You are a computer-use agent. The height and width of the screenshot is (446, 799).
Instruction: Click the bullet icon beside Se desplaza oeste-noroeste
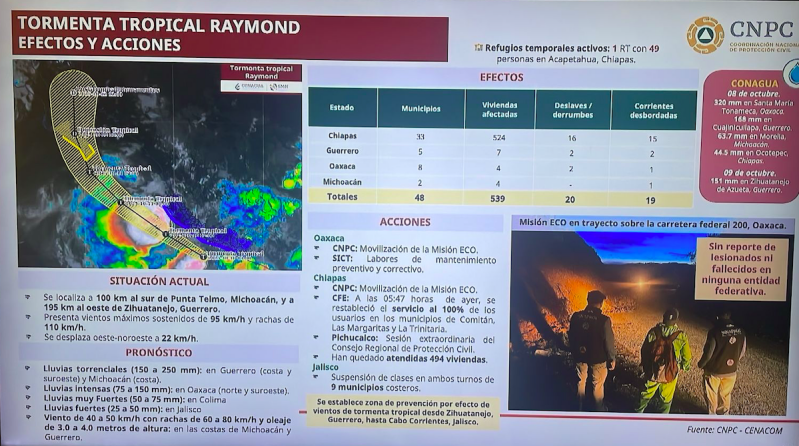point(29,337)
